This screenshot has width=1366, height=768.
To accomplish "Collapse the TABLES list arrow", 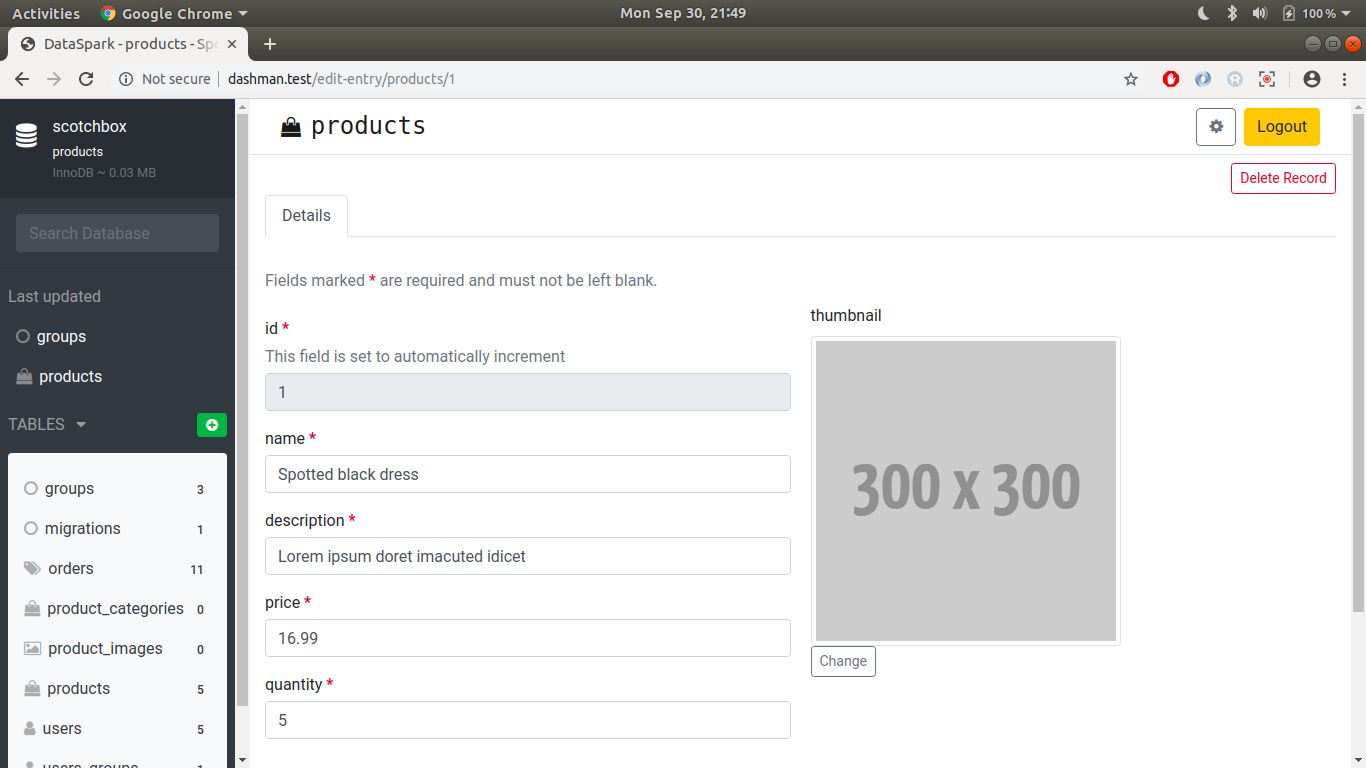I will (81, 425).
